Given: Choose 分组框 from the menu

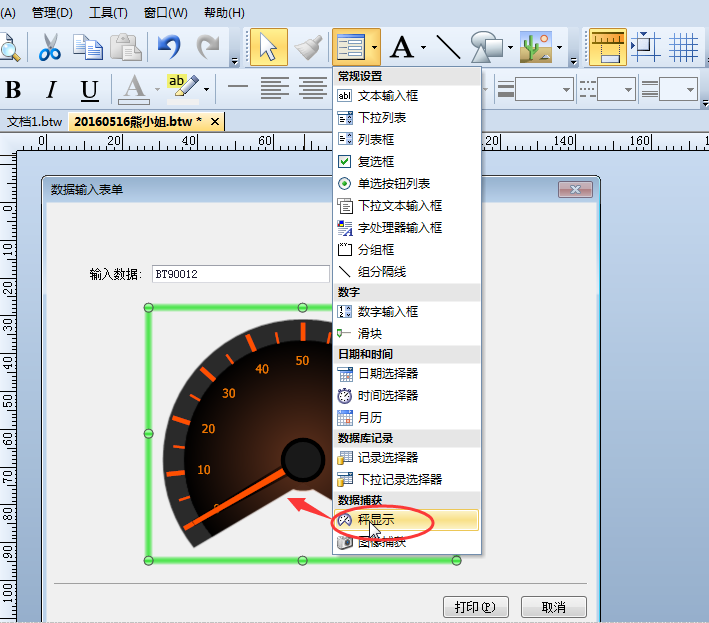Looking at the screenshot, I should point(406,250).
